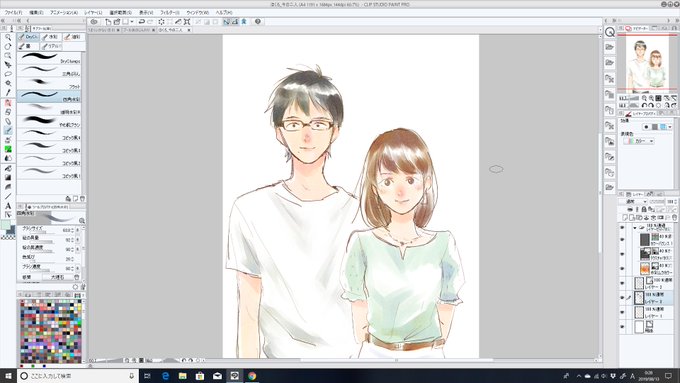
Task: Rotate canvas left in Navigator
Action: coord(644,105)
